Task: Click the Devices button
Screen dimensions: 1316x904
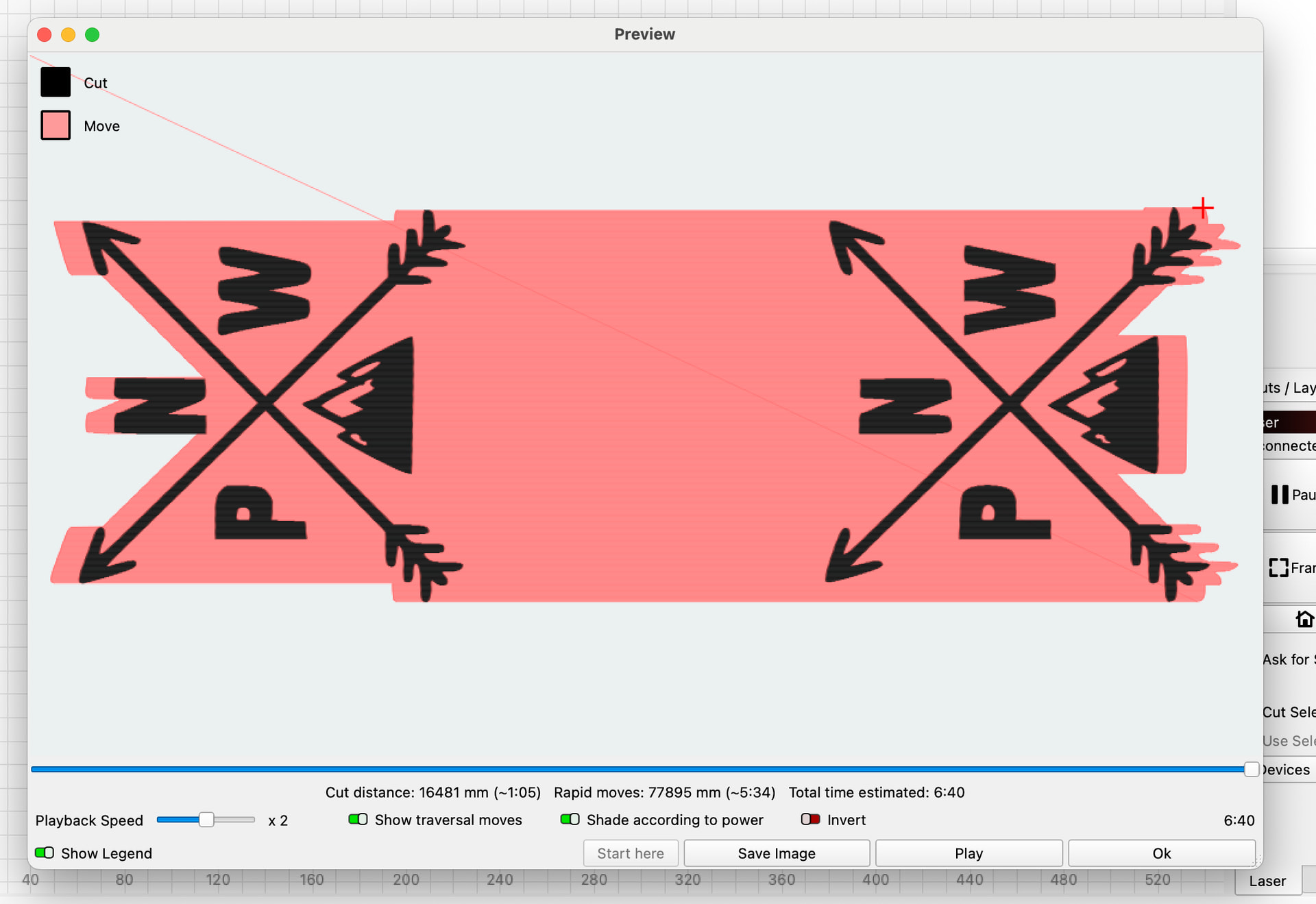Action: click(x=1287, y=770)
